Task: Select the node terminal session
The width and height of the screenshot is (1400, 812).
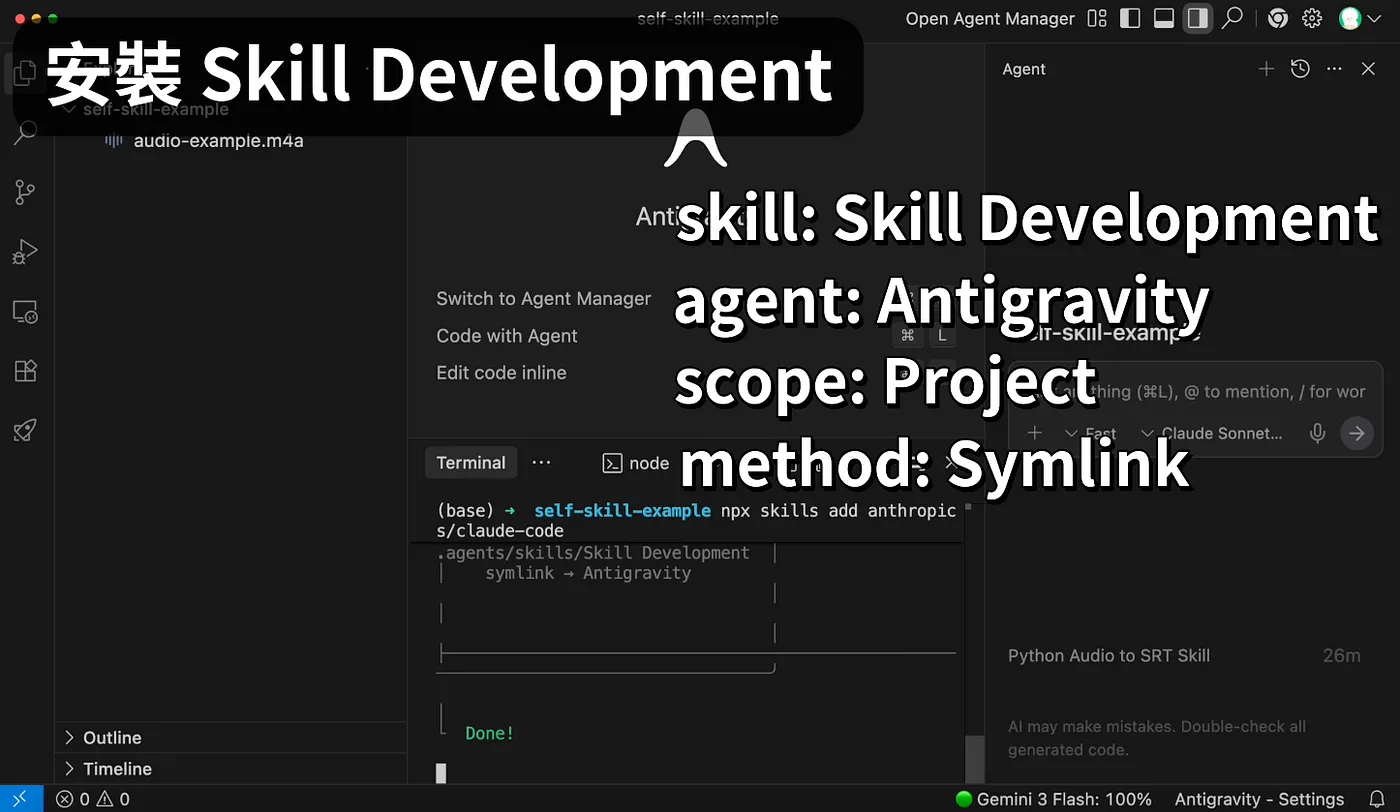Action: pyautogui.click(x=636, y=463)
